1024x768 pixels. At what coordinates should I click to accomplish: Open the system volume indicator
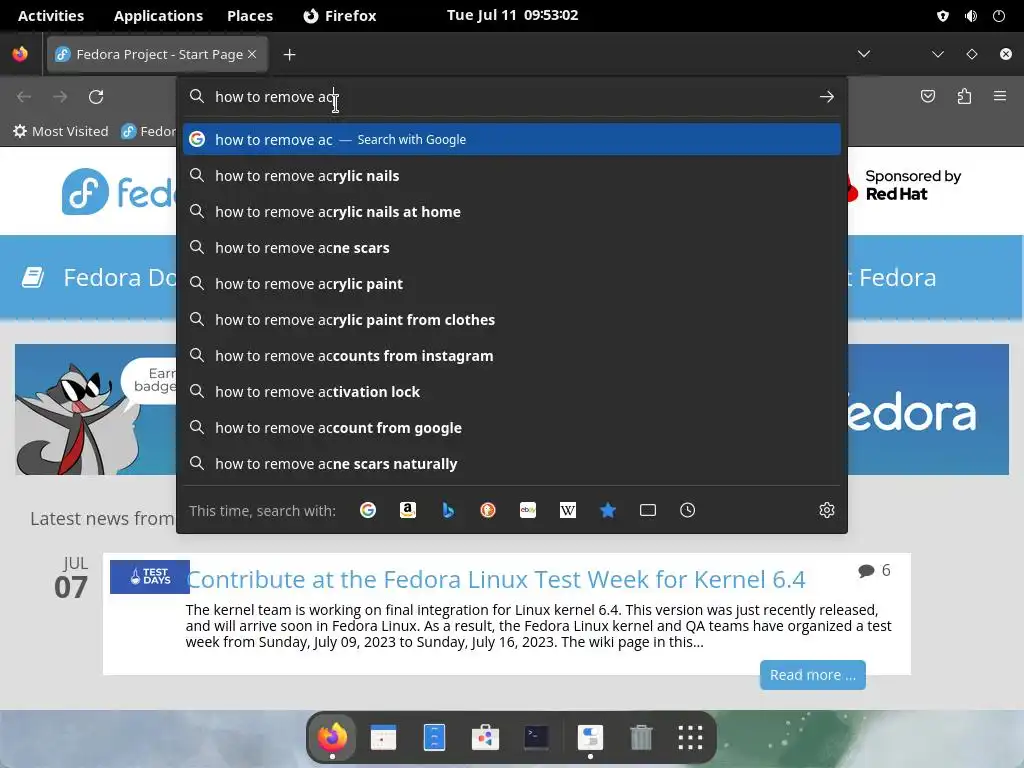(x=971, y=16)
